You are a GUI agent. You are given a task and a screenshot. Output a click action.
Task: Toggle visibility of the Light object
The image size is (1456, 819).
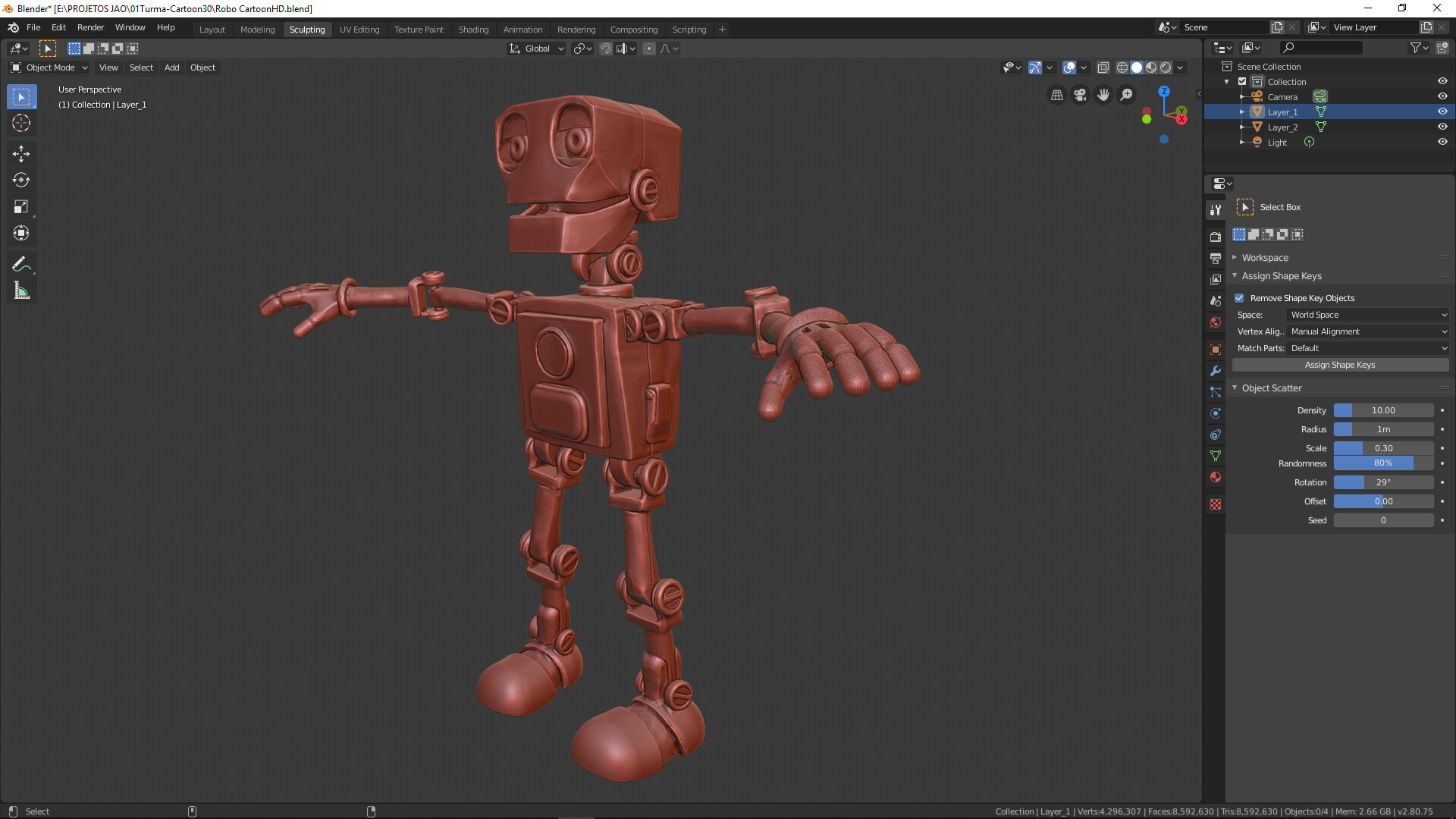tap(1442, 142)
